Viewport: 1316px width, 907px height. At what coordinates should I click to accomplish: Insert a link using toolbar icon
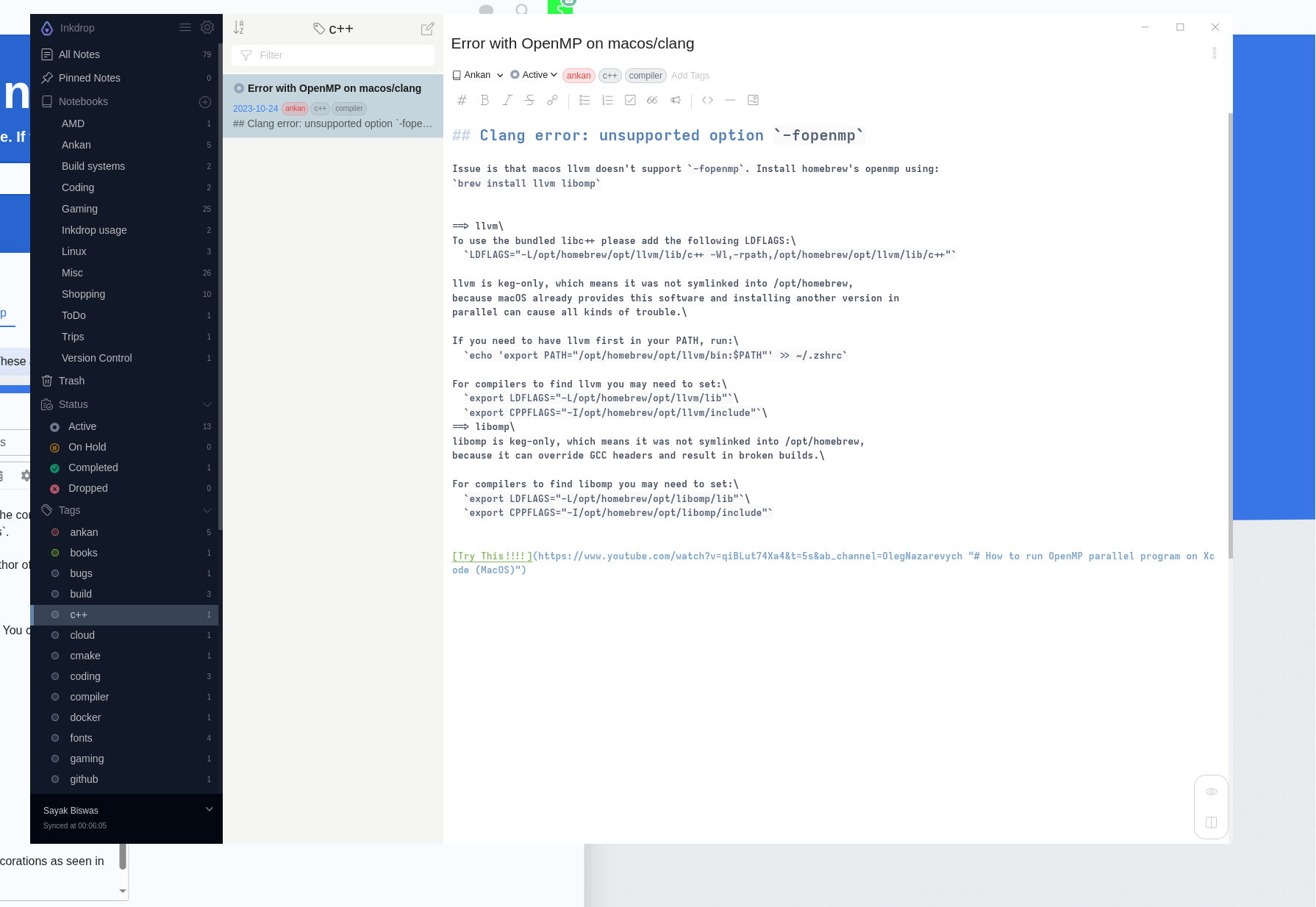552,100
